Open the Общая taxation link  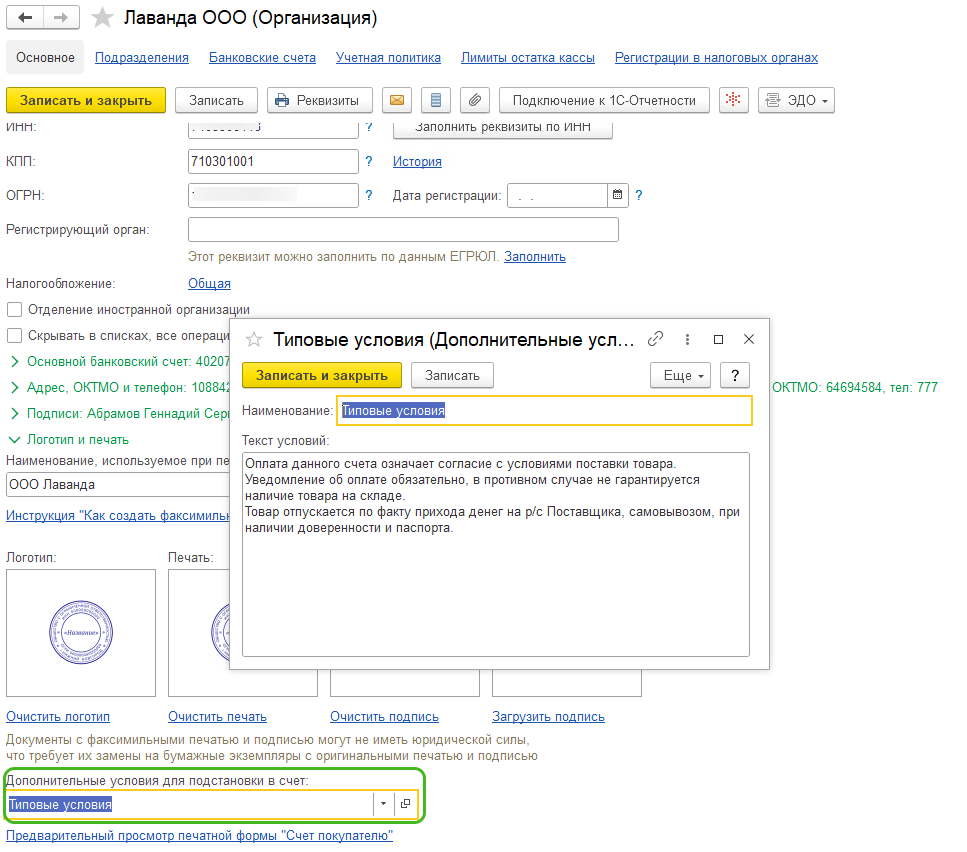point(209,284)
